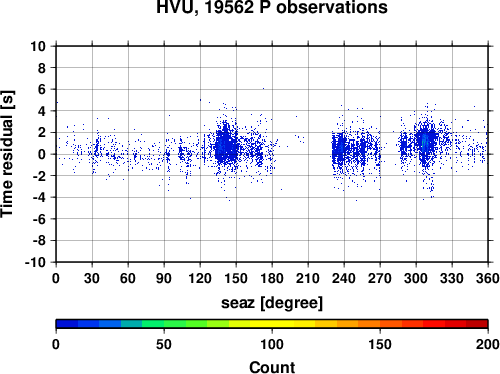Screen dimensions: 500x374
Task: Click the y-axis tick label -6
Action: 39,219
